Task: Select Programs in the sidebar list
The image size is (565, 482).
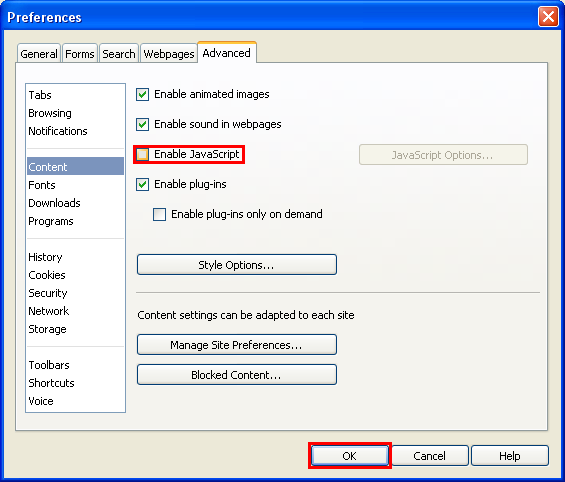Action: 75,221
